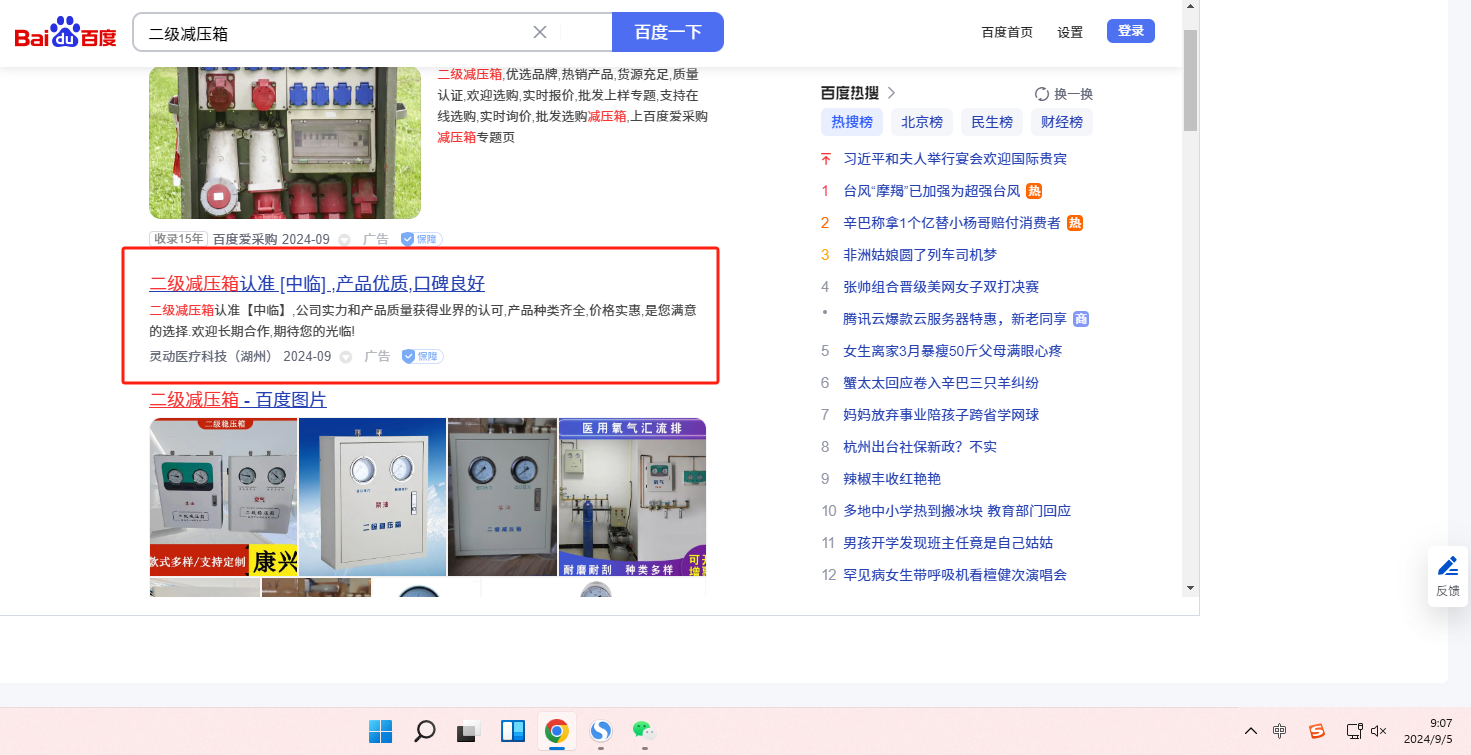This screenshot has width=1471, height=755.
Task: Open hot search 多地中小学热到搬冰块 教育部门回应
Action: tap(957, 511)
